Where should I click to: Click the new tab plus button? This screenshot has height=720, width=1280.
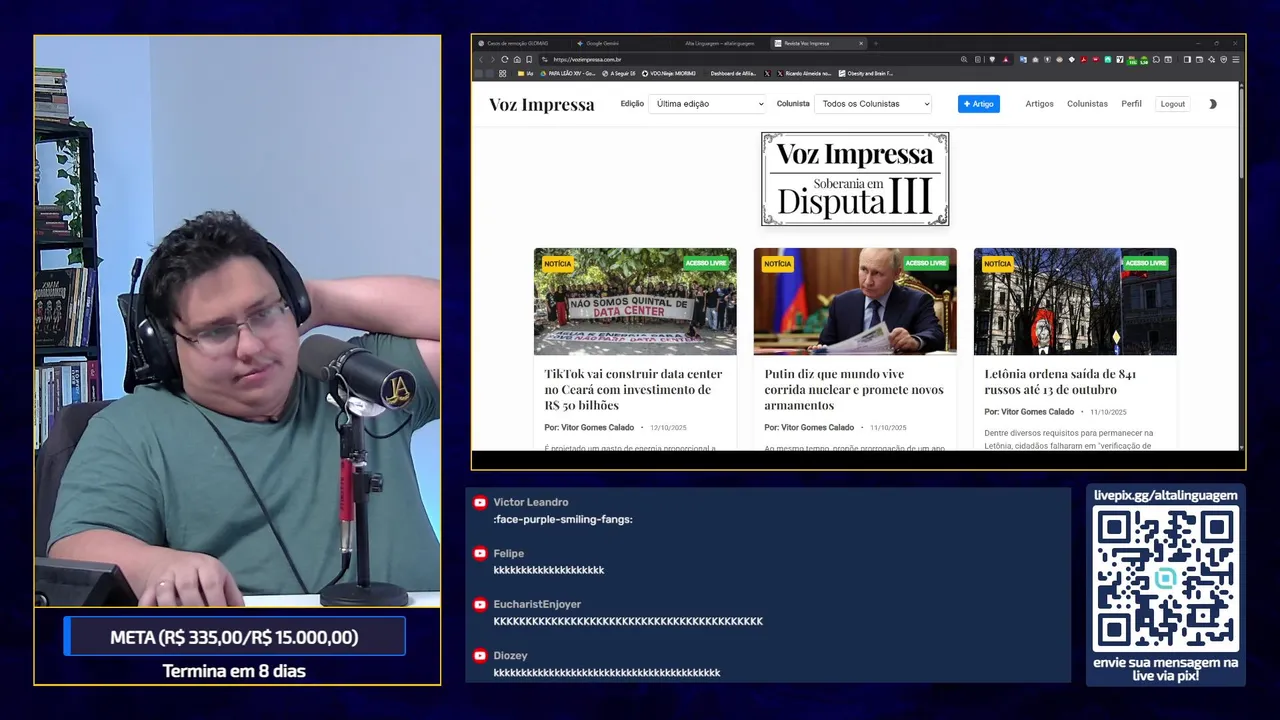(875, 44)
